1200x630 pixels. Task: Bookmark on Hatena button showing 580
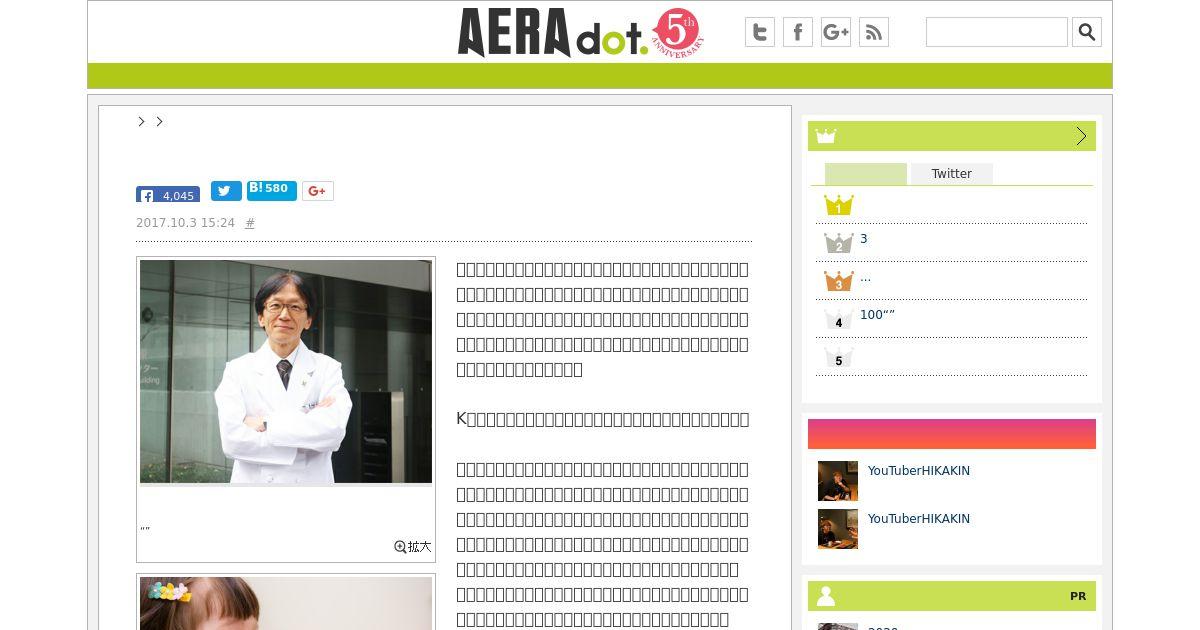pos(272,190)
